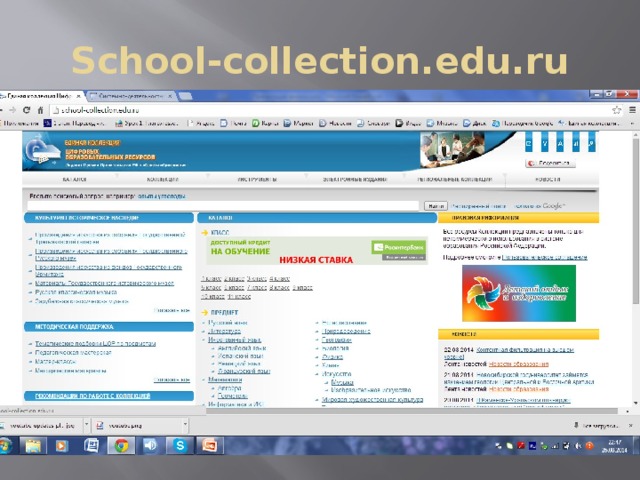640x480 pixels.
Task: Open the Музыка subject link
Action: (342, 383)
